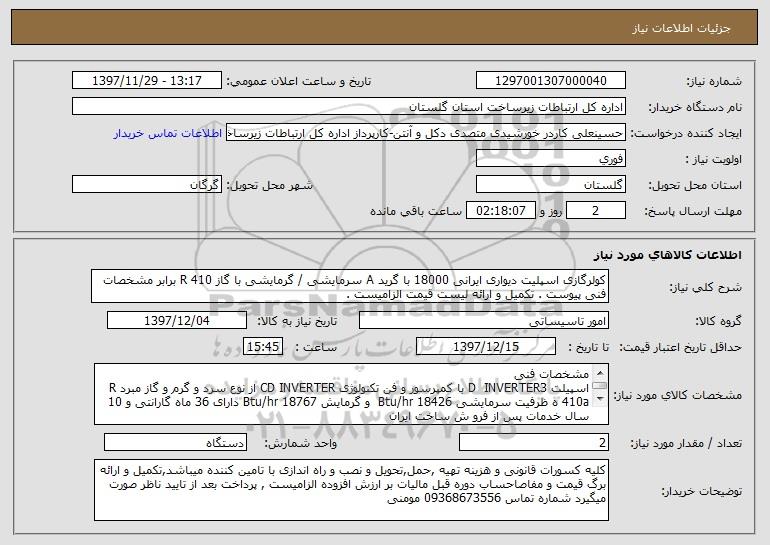Click the اولویت نیاز label

[x=714, y=160]
